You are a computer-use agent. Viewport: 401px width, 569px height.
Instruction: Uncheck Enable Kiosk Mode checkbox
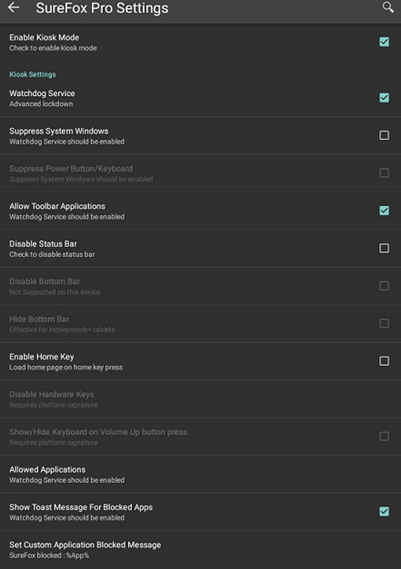pos(384,42)
